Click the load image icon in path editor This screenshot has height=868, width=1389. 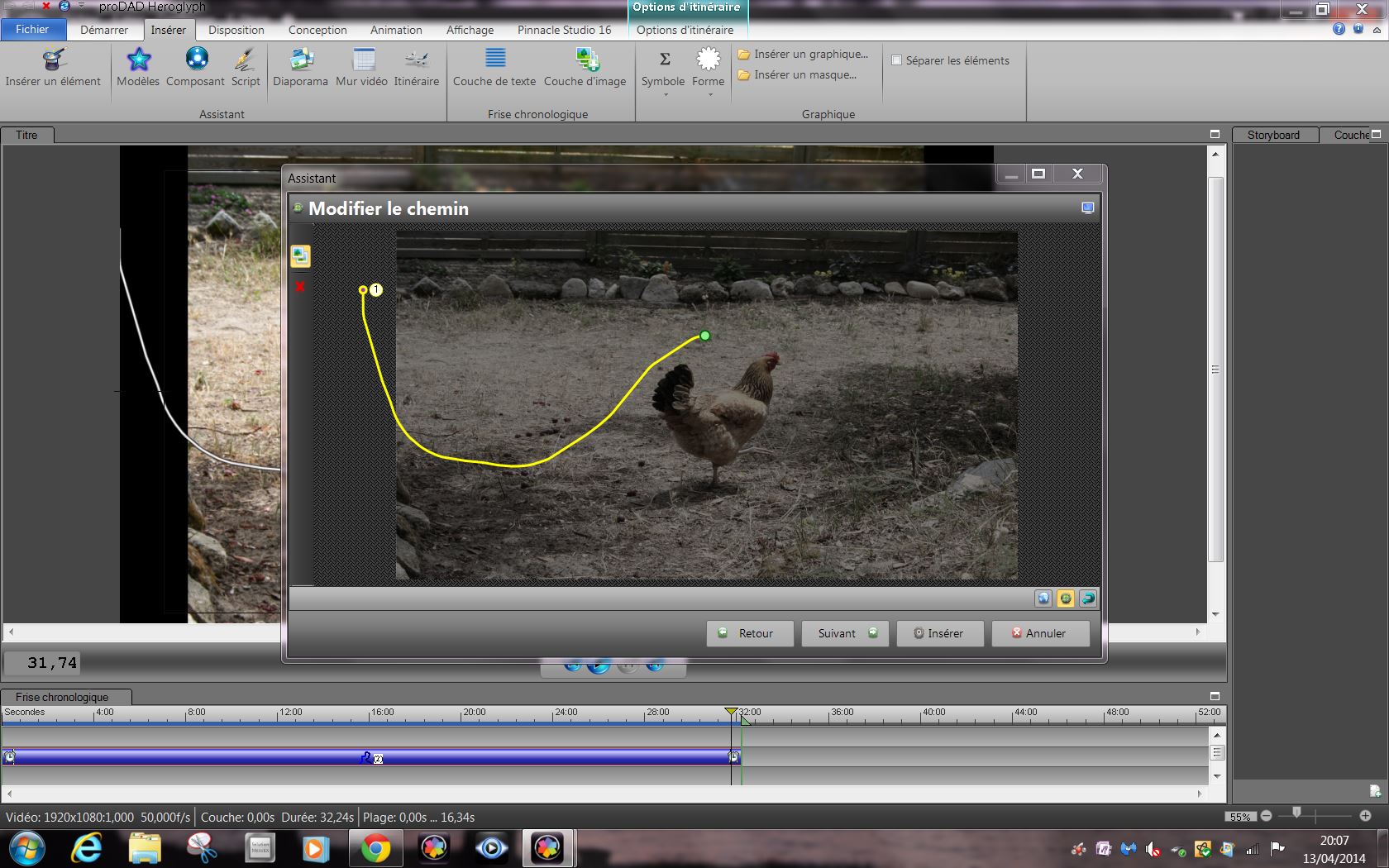pyautogui.click(x=300, y=256)
